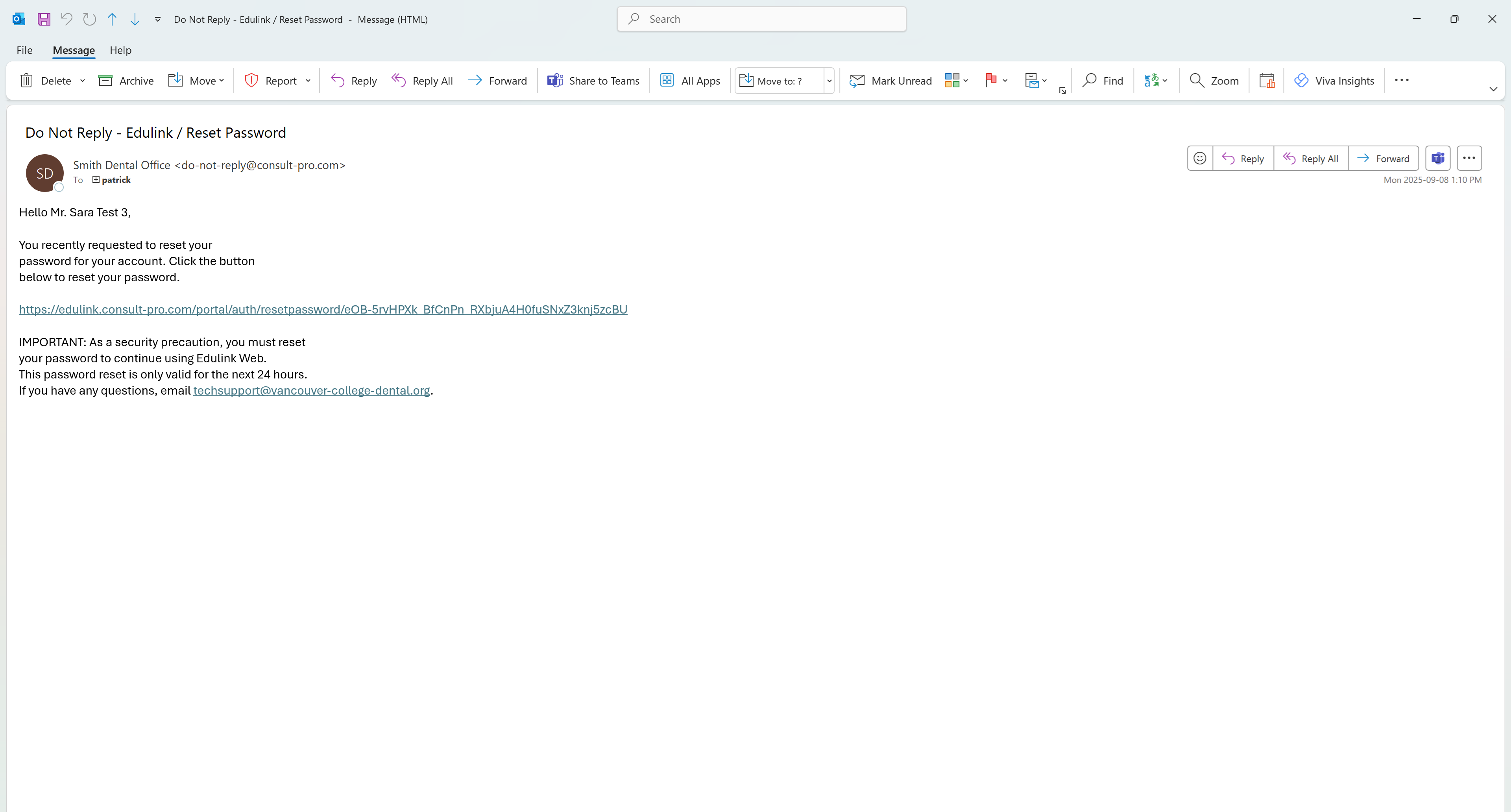Viewport: 1511px width, 812px height.
Task: Click sender name Smith Dental Office
Action: click(122, 165)
